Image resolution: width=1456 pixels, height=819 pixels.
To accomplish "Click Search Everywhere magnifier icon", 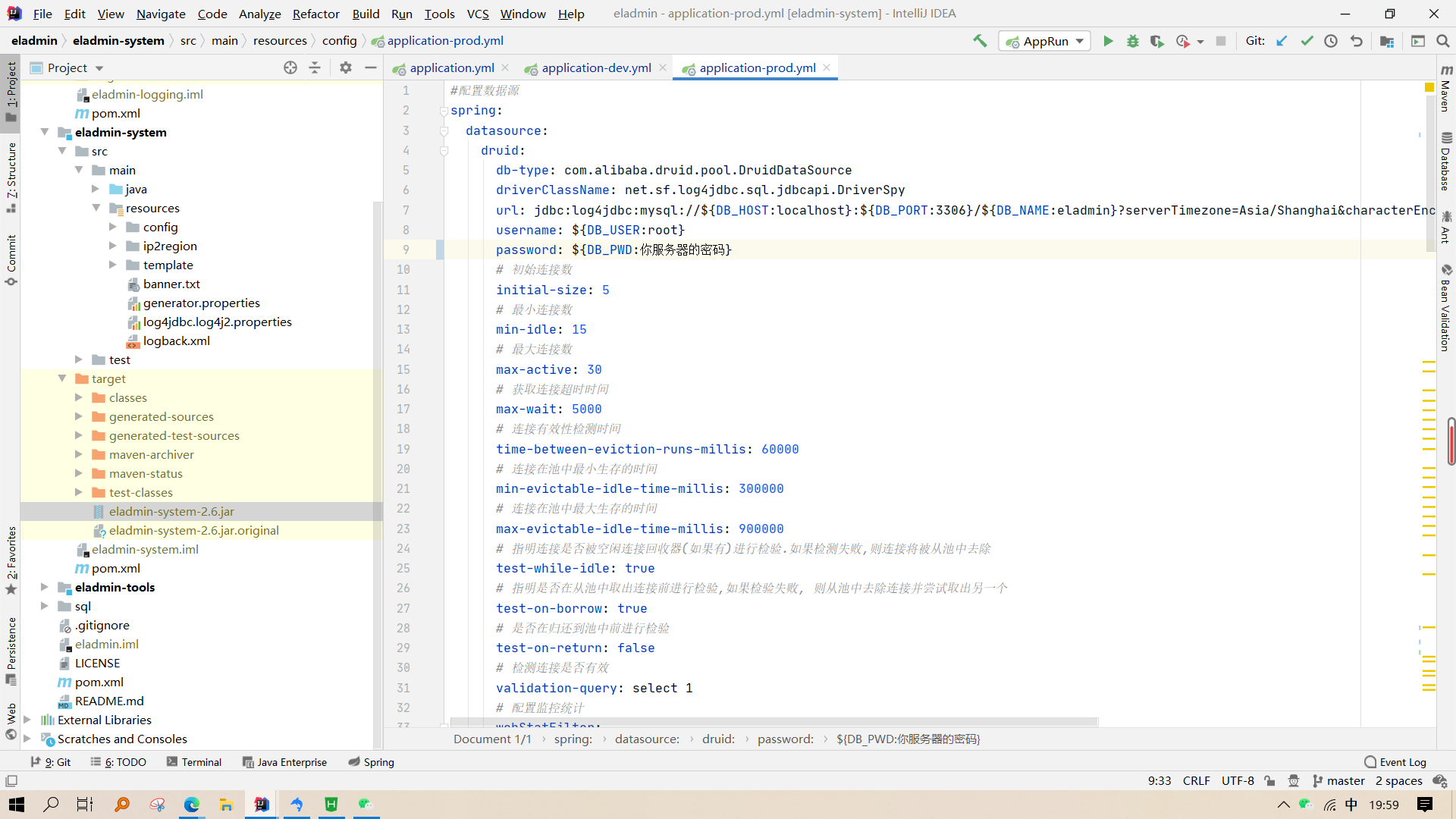I will (x=1442, y=41).
